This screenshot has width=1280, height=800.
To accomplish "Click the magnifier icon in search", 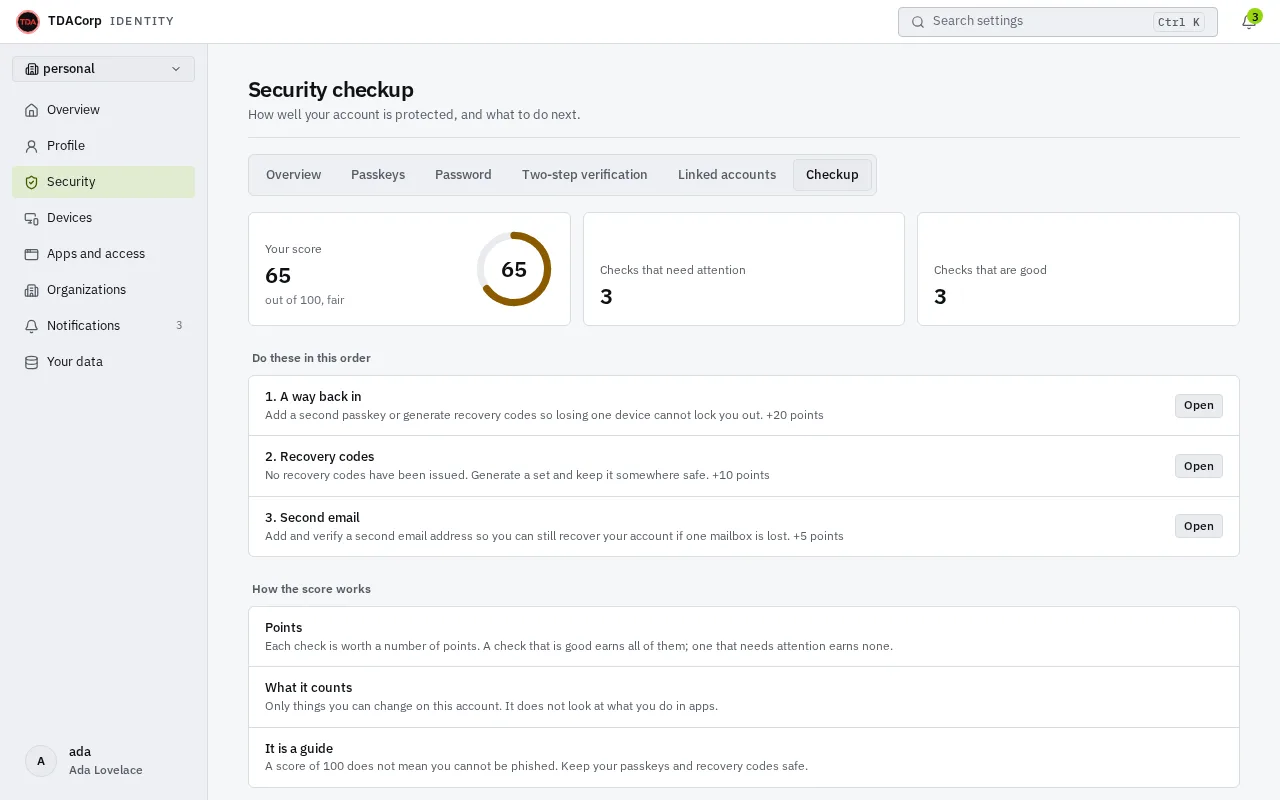I will point(918,22).
